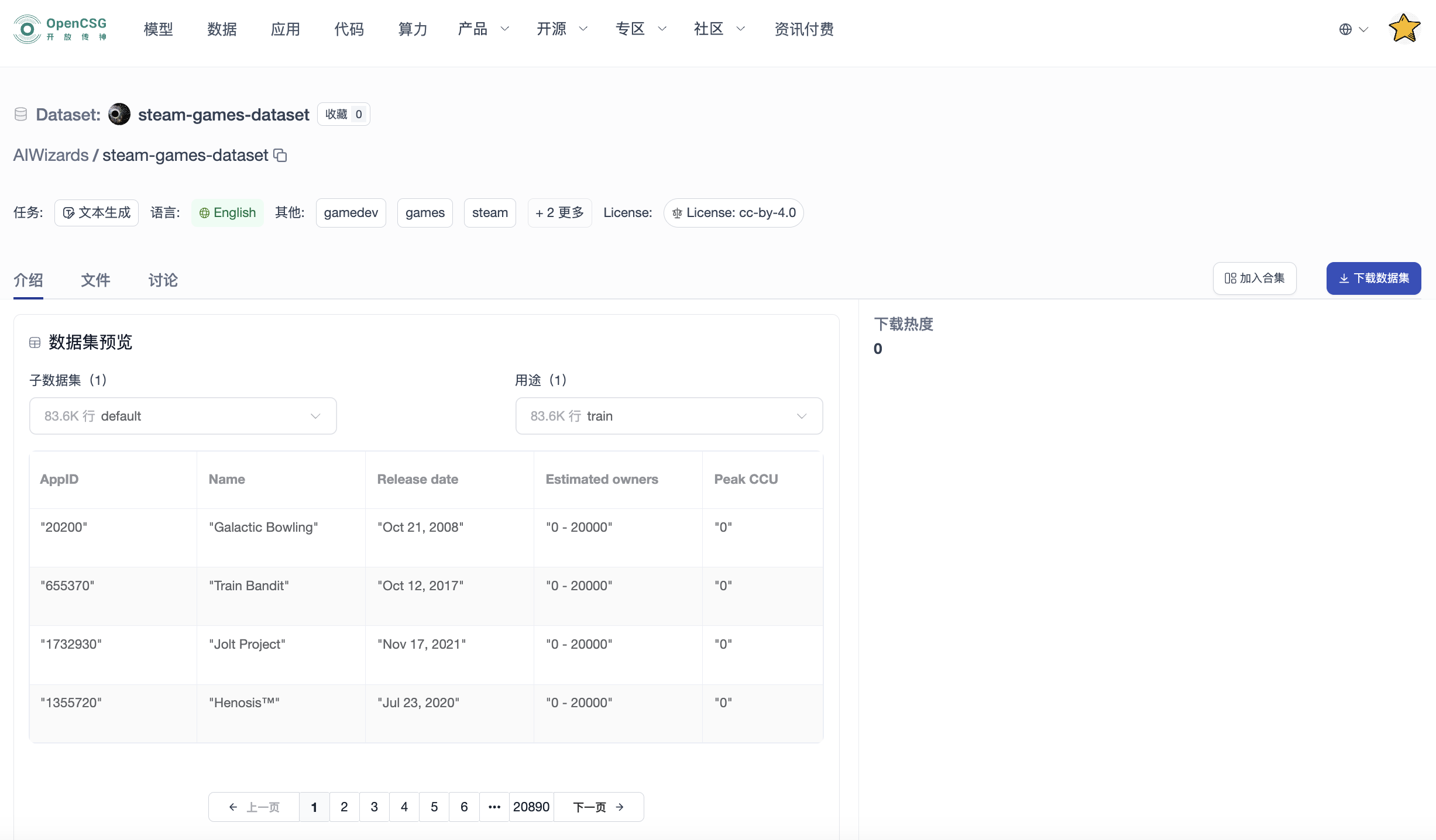The height and width of the screenshot is (840, 1436).
Task: Open the 讨论 tab
Action: [x=163, y=281]
